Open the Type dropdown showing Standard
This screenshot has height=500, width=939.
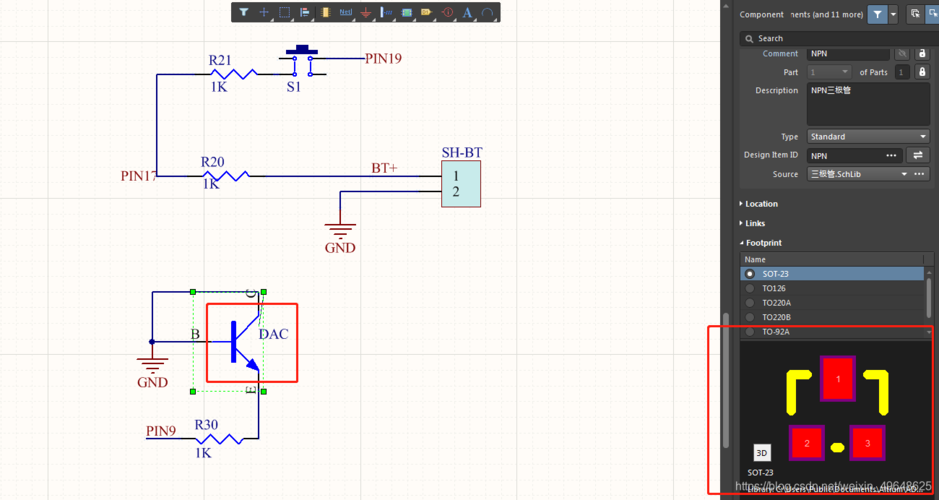tap(868, 137)
